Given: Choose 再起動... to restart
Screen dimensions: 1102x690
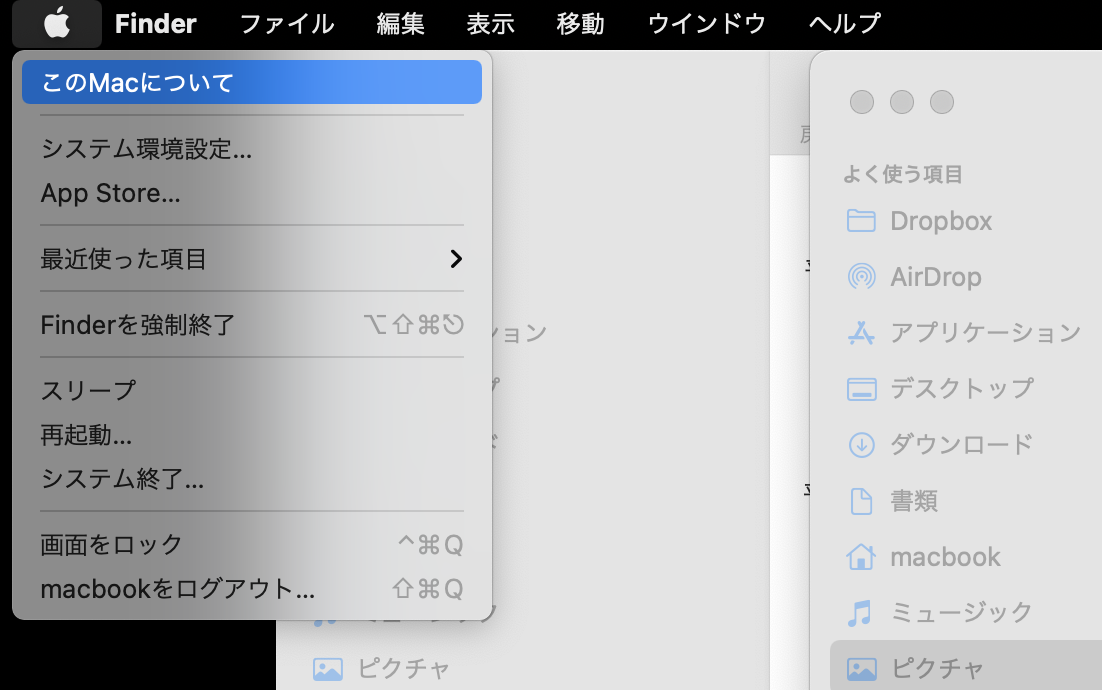Looking at the screenshot, I should 86,435.
